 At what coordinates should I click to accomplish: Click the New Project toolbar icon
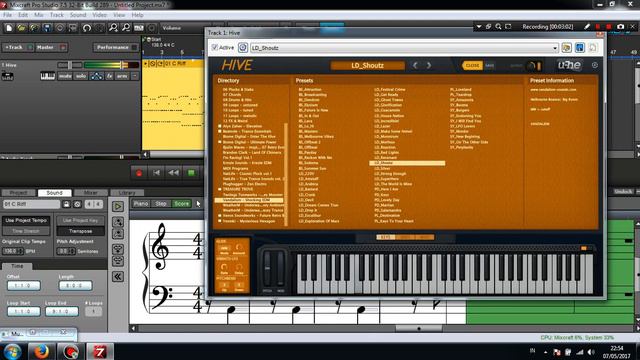(9, 28)
